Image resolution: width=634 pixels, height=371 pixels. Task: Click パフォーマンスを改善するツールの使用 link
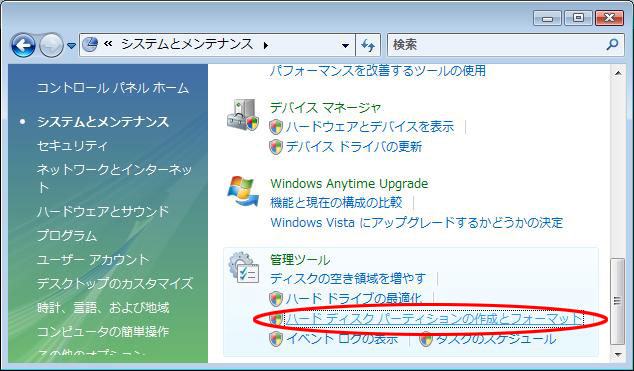coord(378,71)
